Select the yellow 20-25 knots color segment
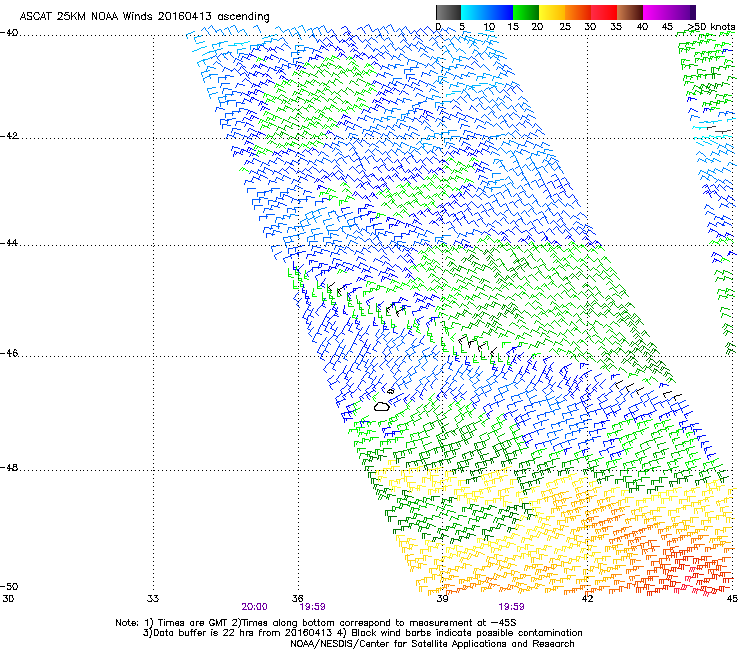This screenshot has width=740, height=650. [552, 12]
